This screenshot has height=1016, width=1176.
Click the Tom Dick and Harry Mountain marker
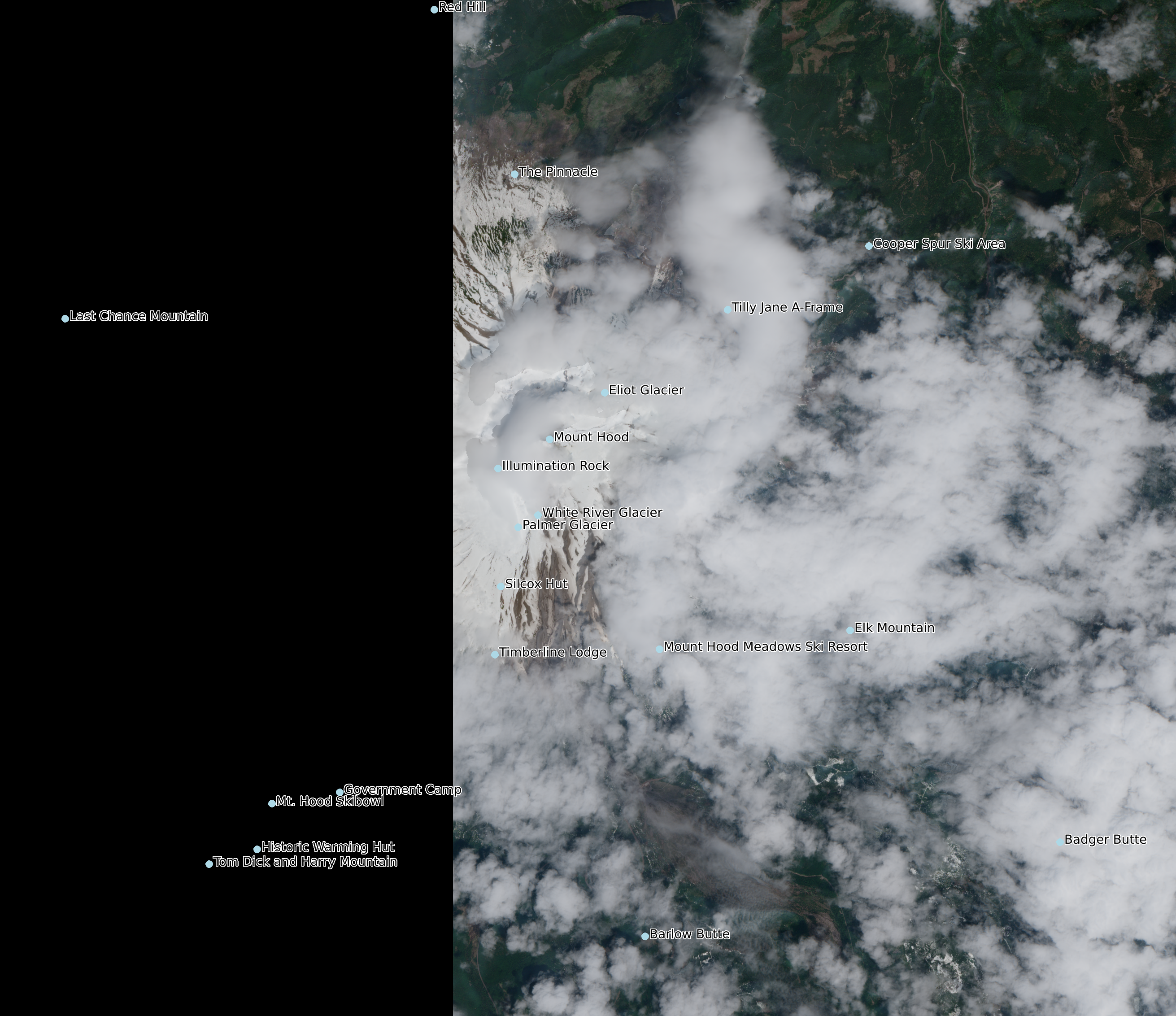click(209, 864)
